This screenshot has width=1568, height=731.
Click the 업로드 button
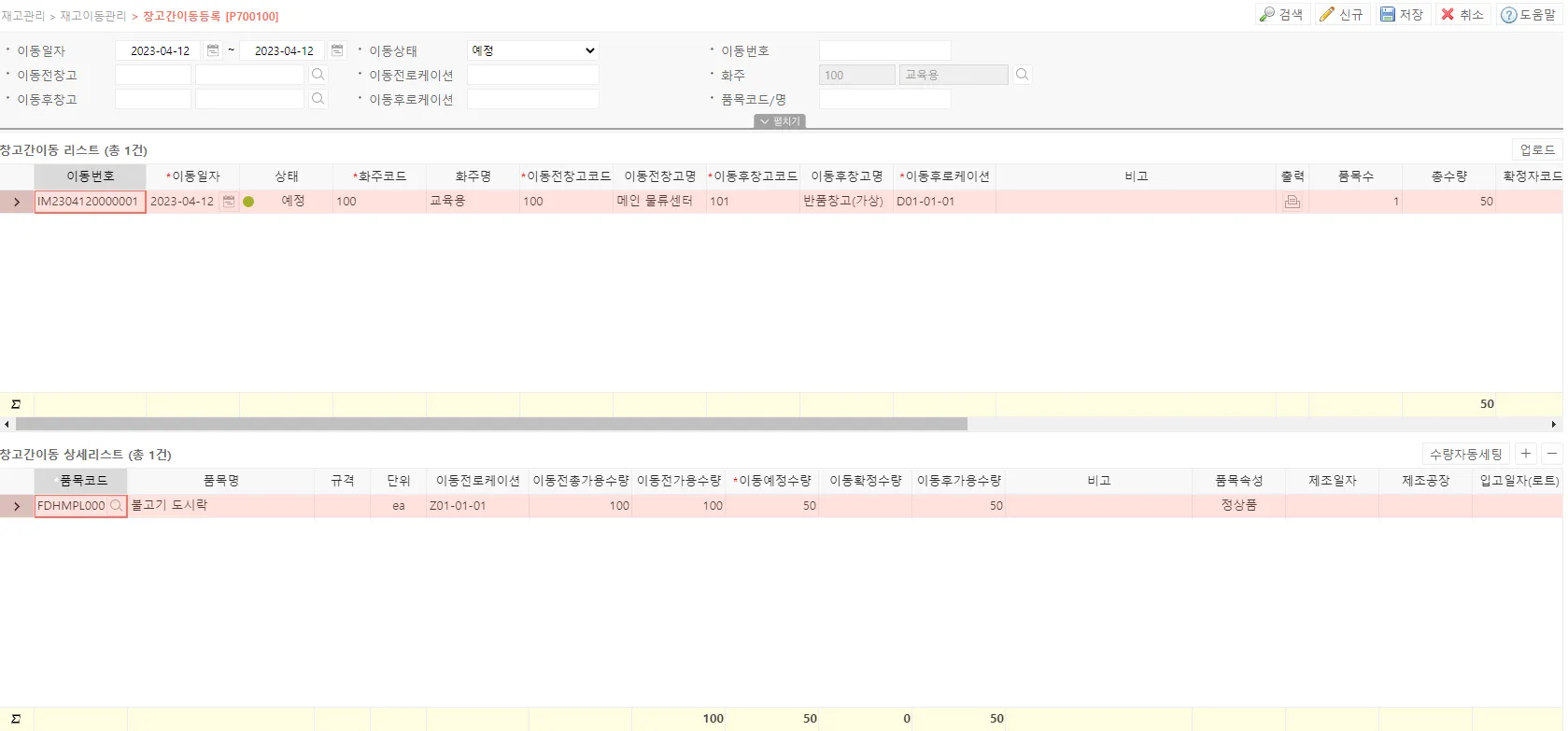1537,149
